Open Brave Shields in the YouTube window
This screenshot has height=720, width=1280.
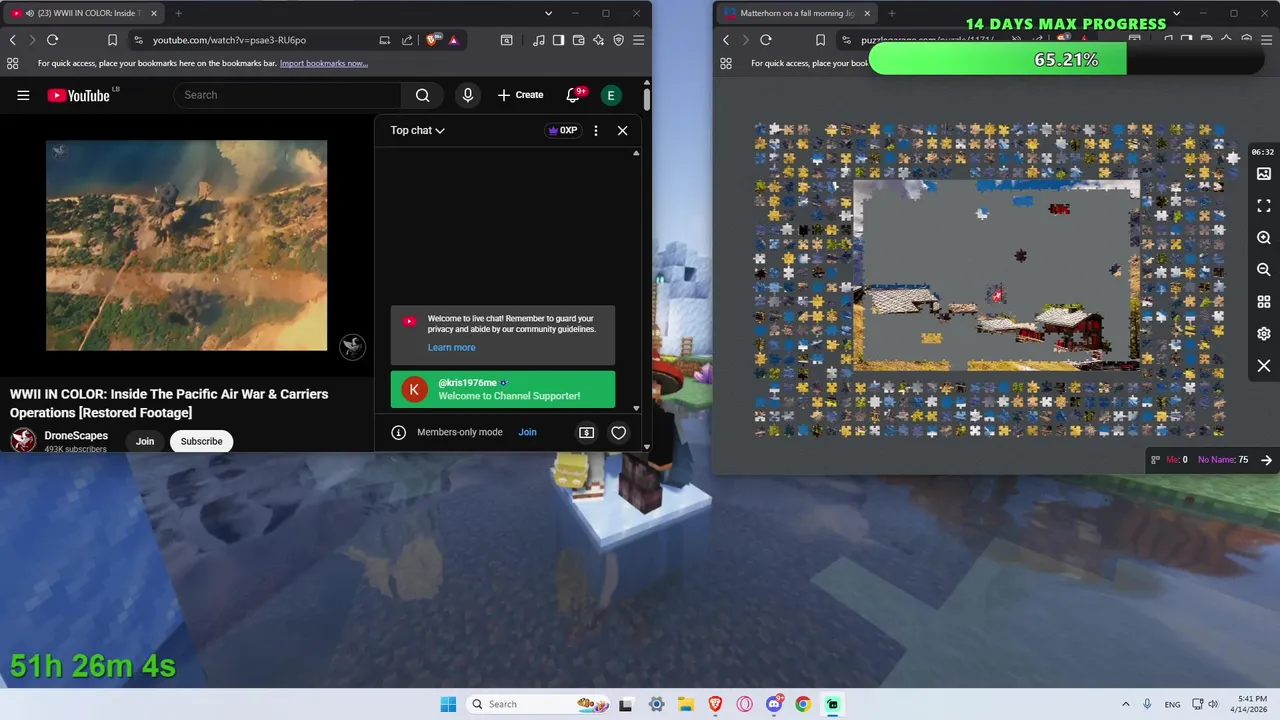click(432, 40)
